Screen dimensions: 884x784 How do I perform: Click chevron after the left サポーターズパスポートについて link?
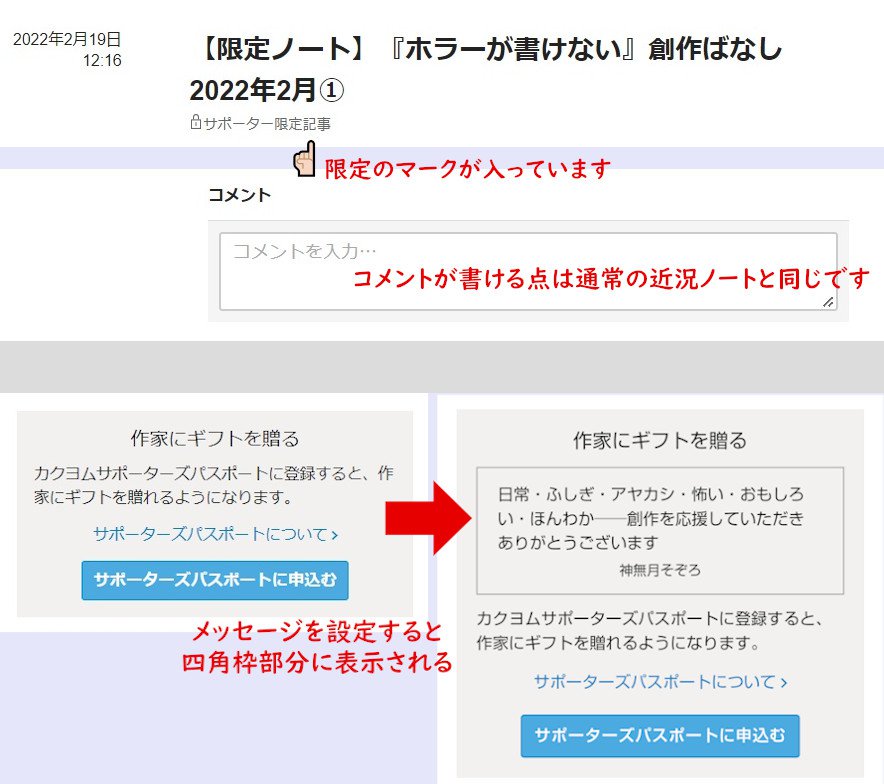click(x=334, y=535)
